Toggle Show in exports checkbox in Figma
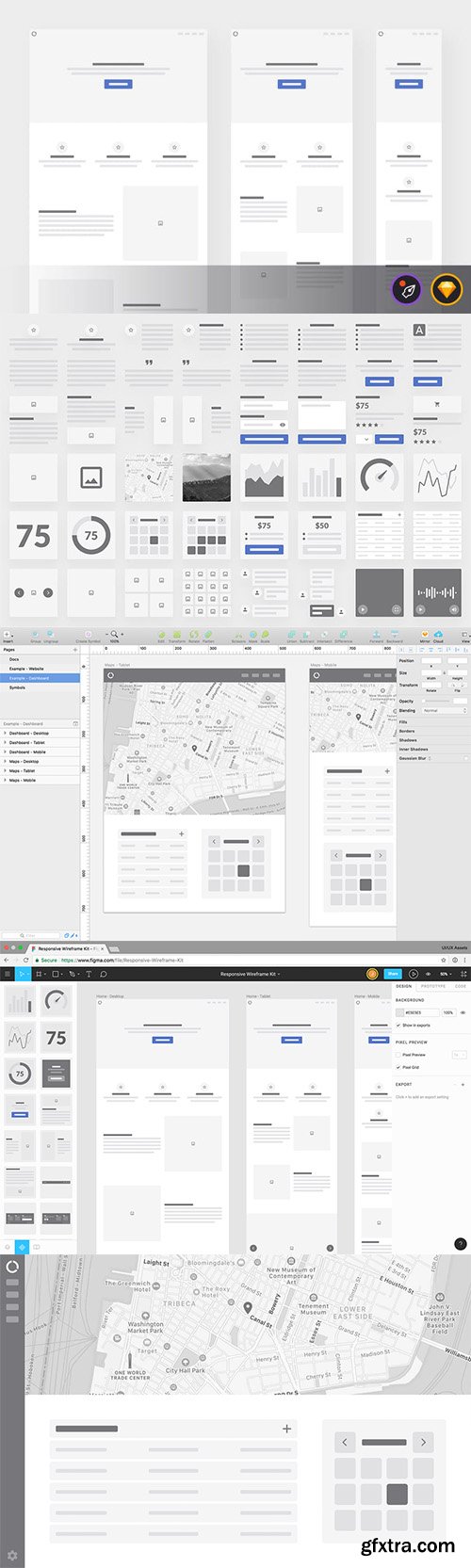 click(398, 1025)
